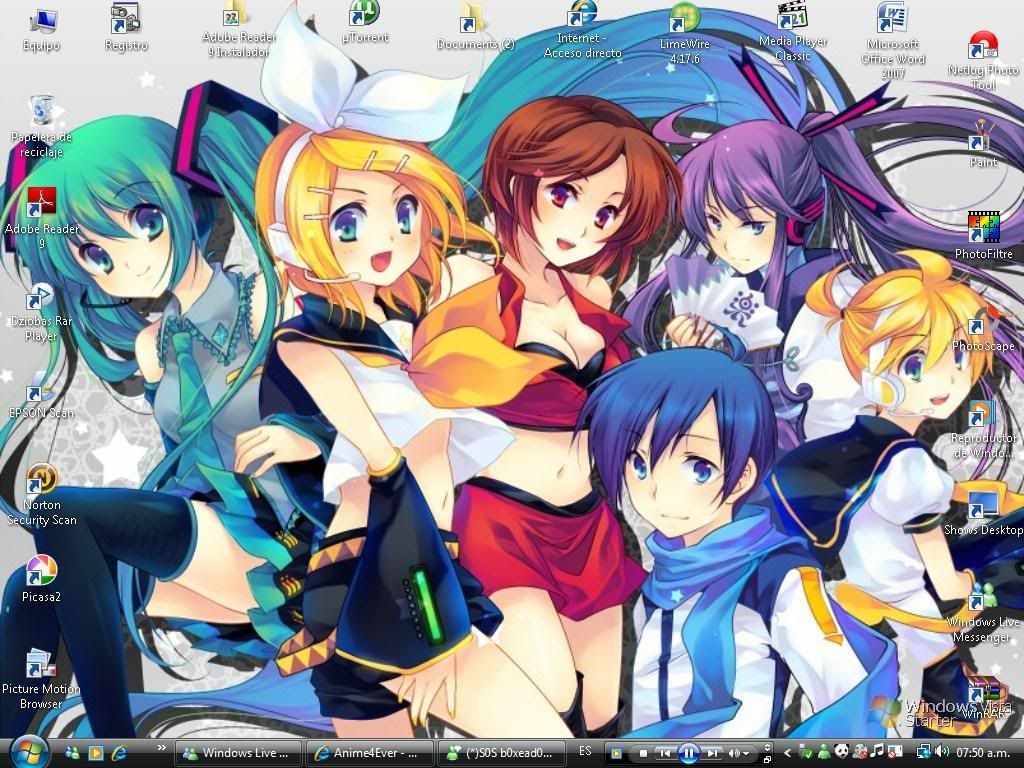Skip to previous track in toolbar
The width and height of the screenshot is (1024, 768).
pyautogui.click(x=665, y=753)
